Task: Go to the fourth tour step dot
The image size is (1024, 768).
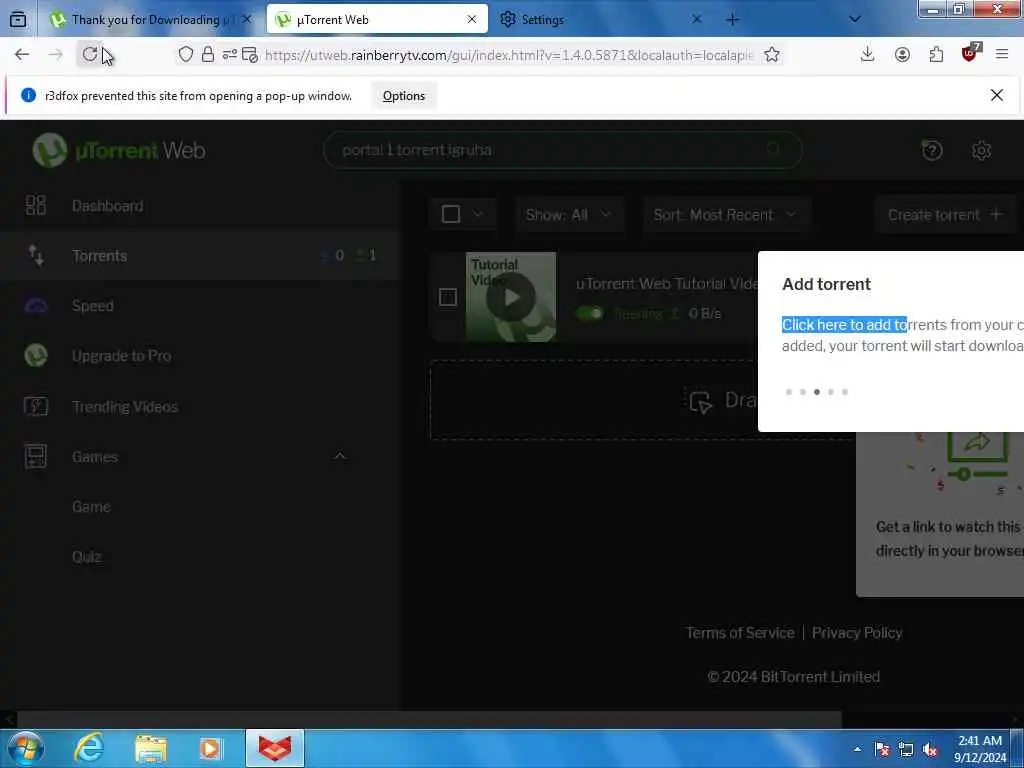Action: coord(831,392)
